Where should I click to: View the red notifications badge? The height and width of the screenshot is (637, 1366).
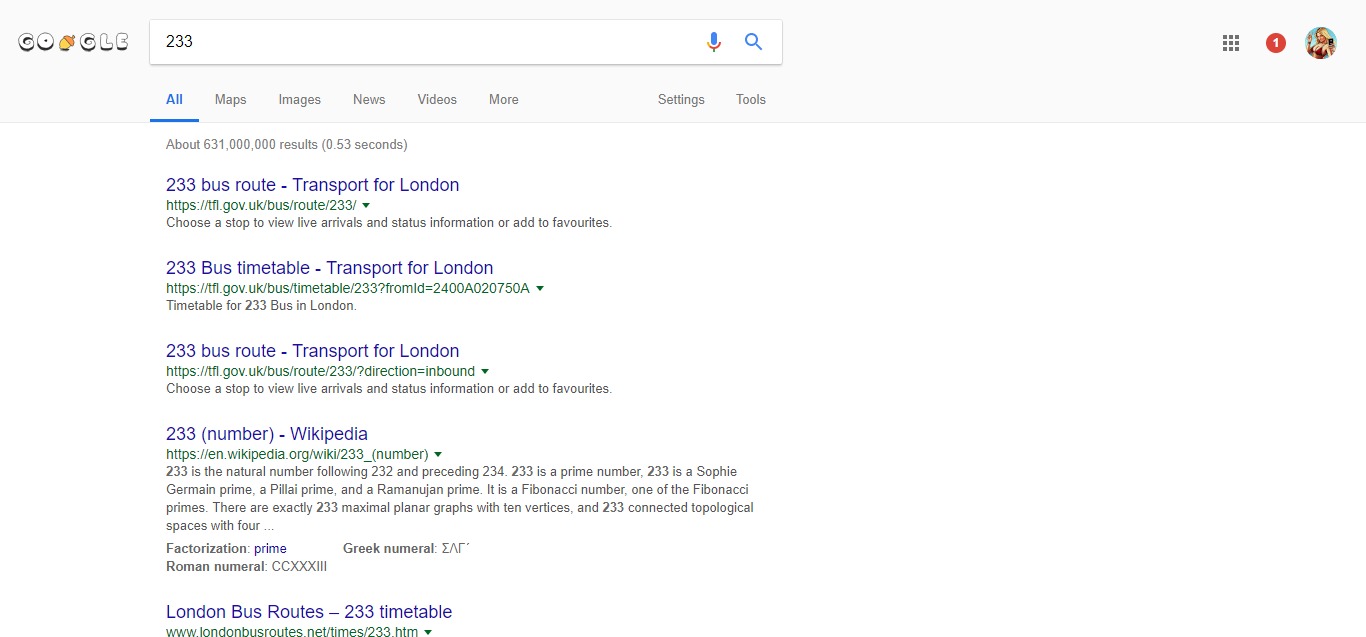[x=1275, y=43]
